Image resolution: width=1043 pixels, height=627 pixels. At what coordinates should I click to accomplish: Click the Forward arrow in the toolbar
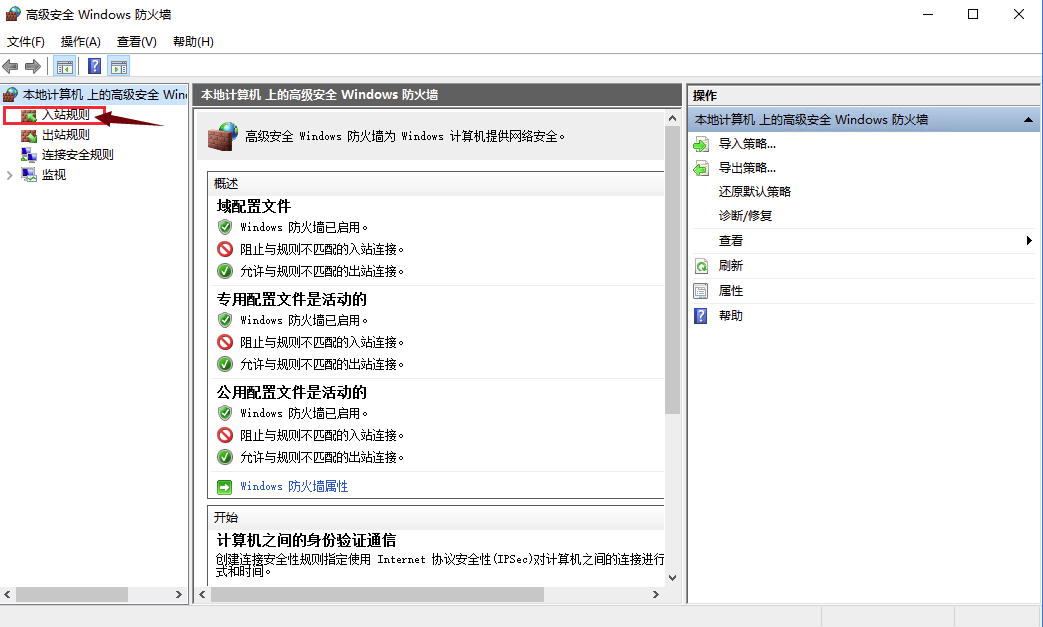32,66
